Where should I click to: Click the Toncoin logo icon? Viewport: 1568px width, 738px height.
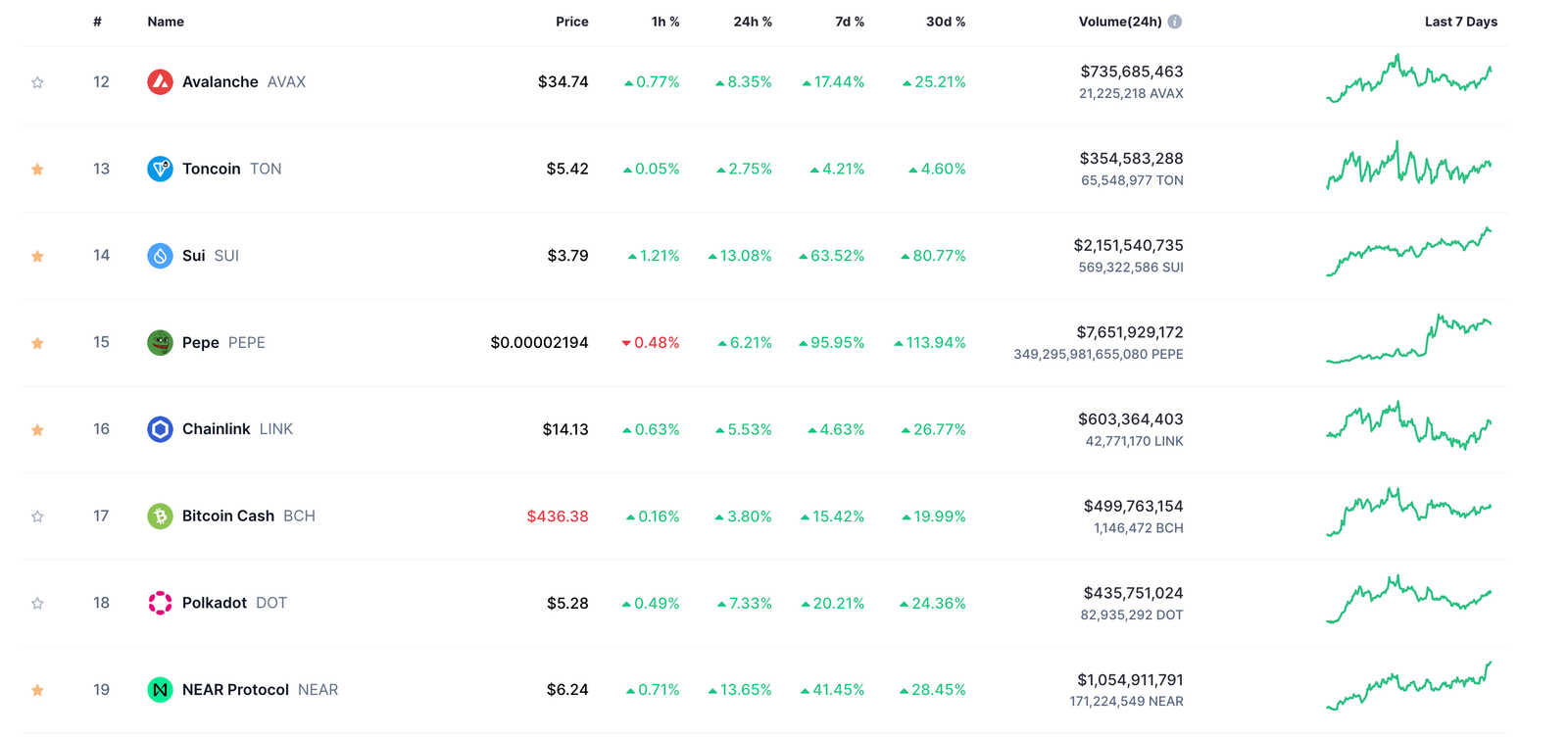[x=160, y=169]
